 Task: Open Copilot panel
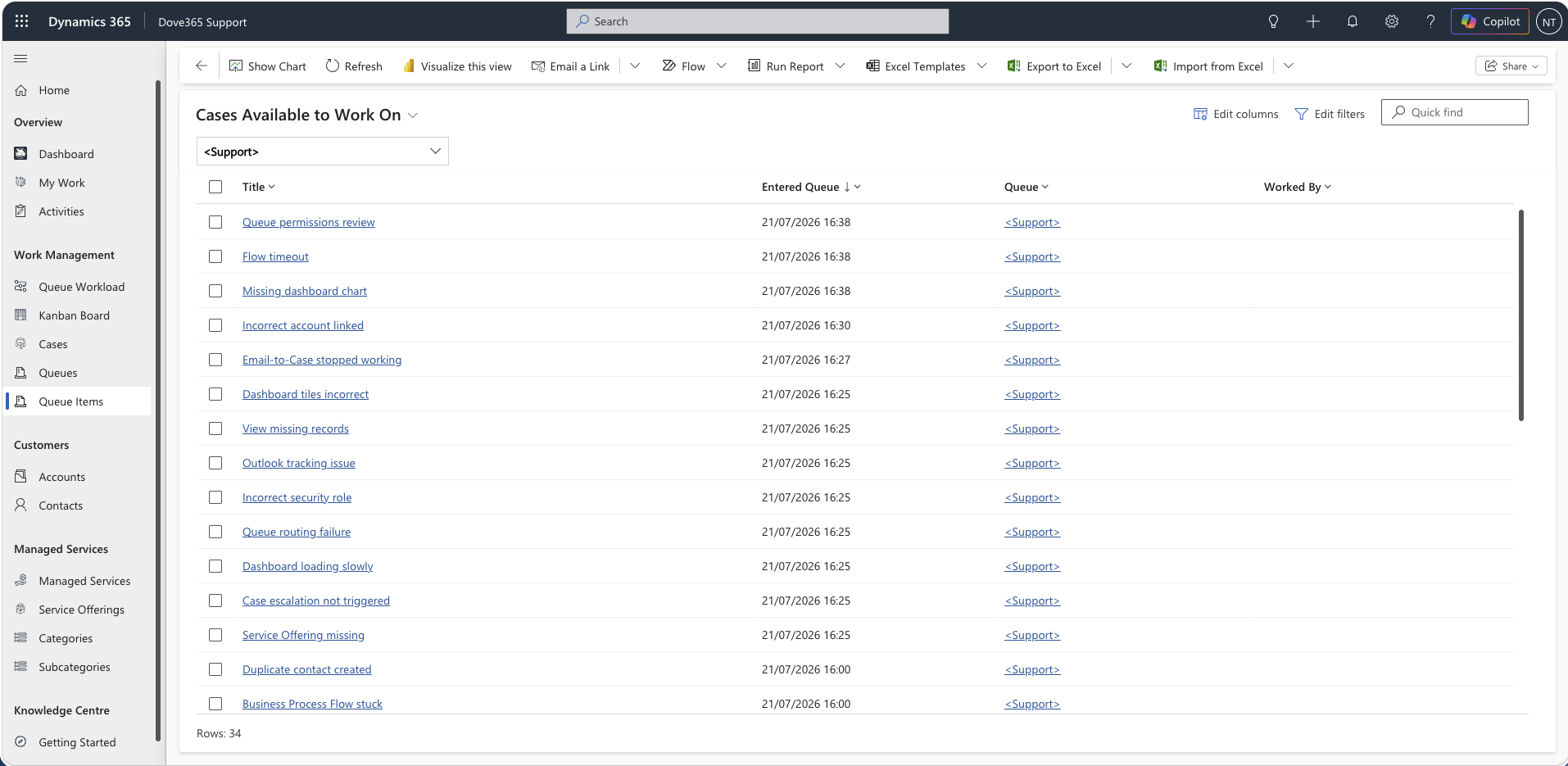tap(1490, 21)
